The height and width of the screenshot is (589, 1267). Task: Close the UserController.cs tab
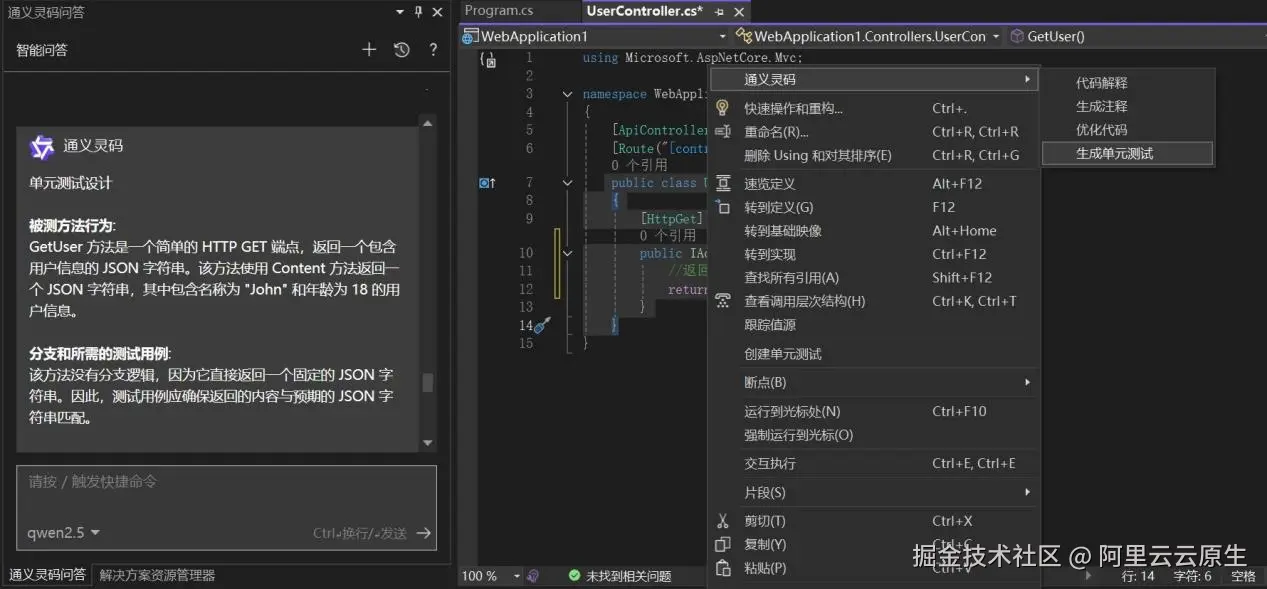739,12
